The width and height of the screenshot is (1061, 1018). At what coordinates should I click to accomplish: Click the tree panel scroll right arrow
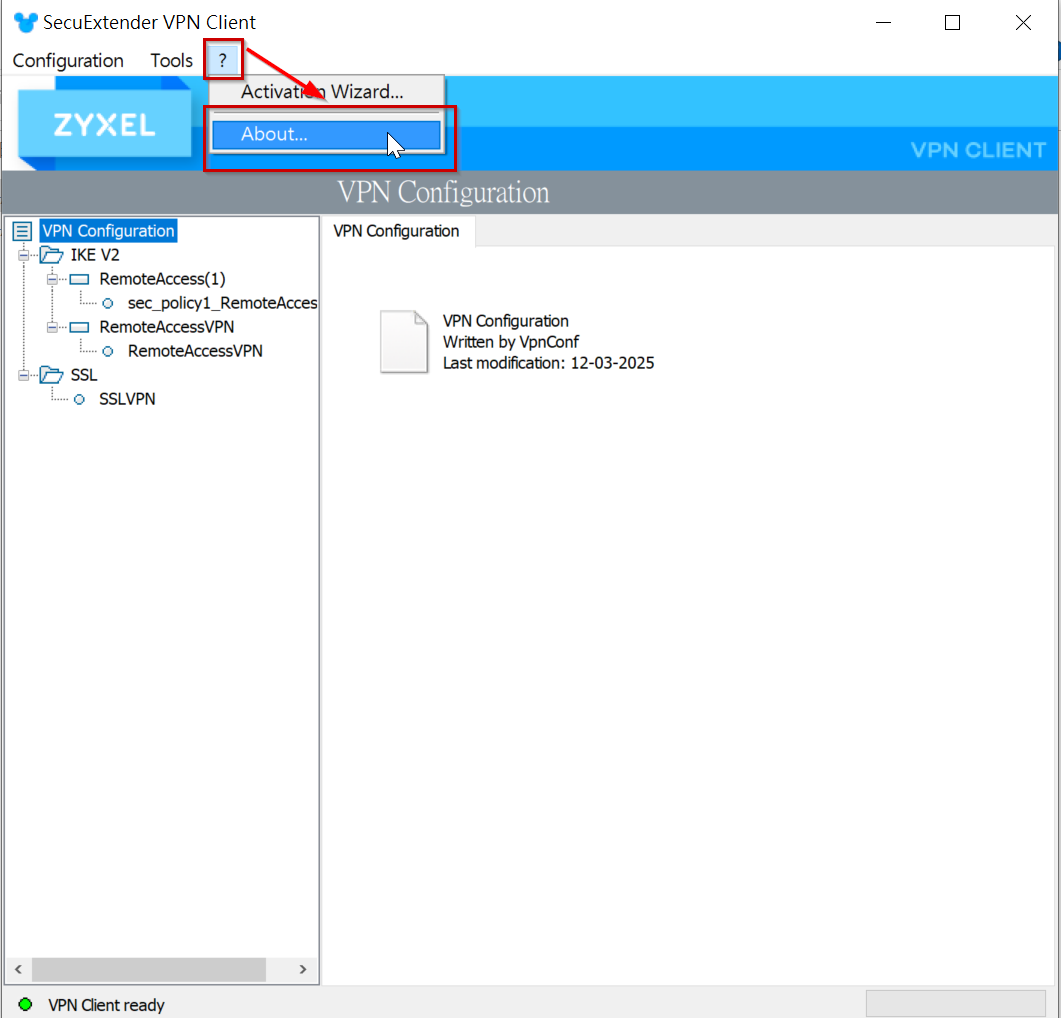pos(302,969)
